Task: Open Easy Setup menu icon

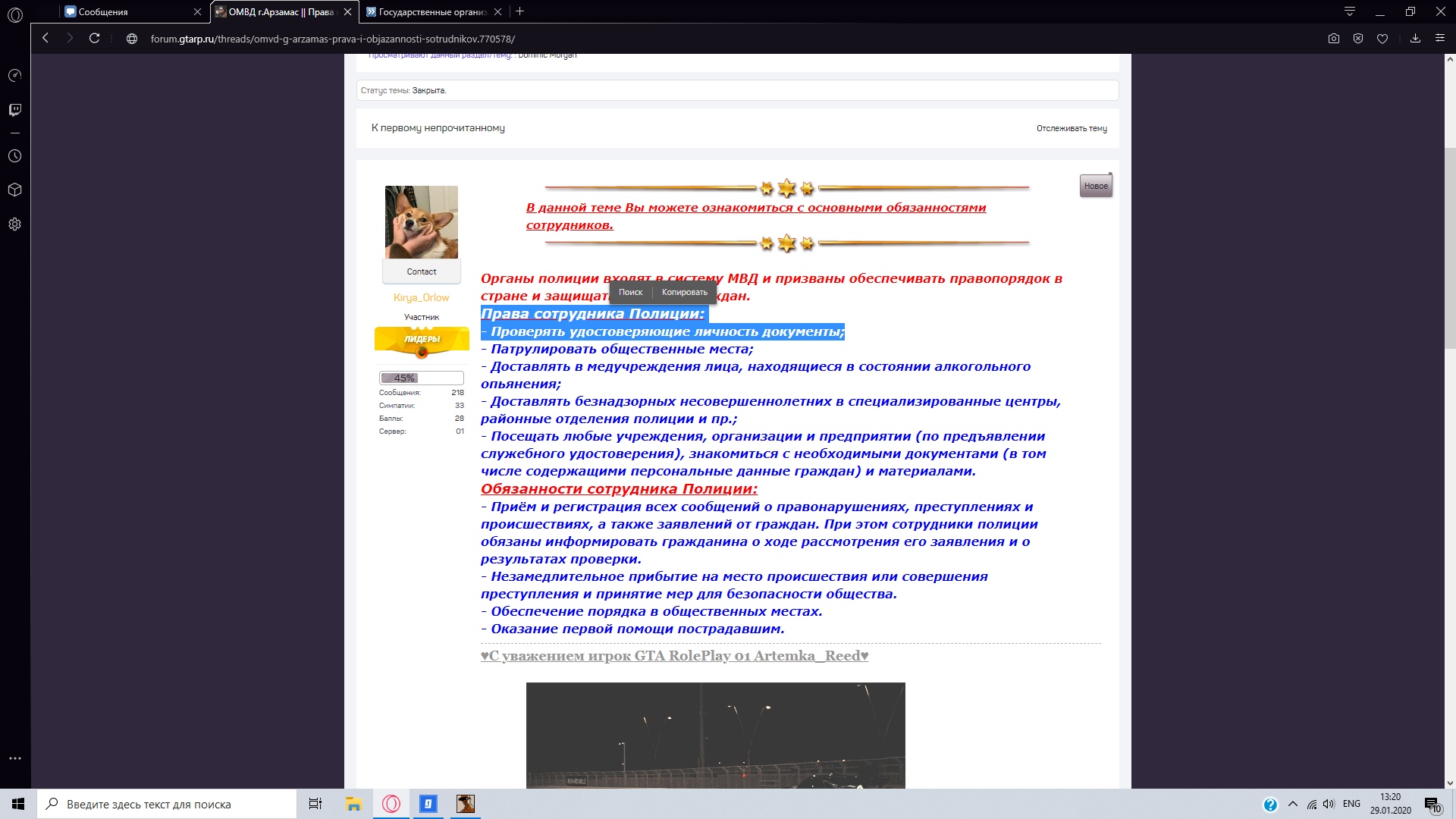Action: 1440,38
